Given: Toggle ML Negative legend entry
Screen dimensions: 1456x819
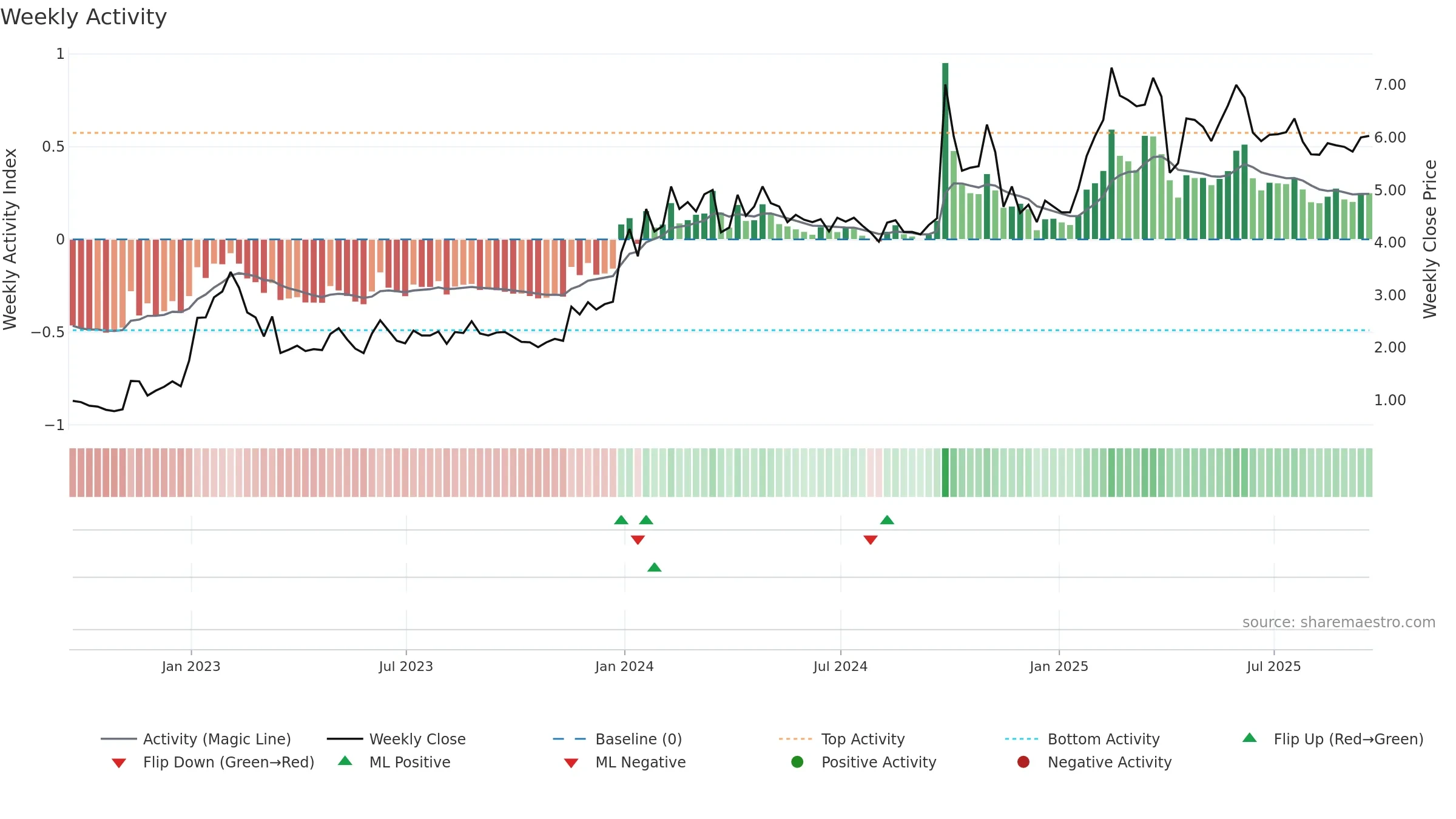Looking at the screenshot, I should (625, 762).
